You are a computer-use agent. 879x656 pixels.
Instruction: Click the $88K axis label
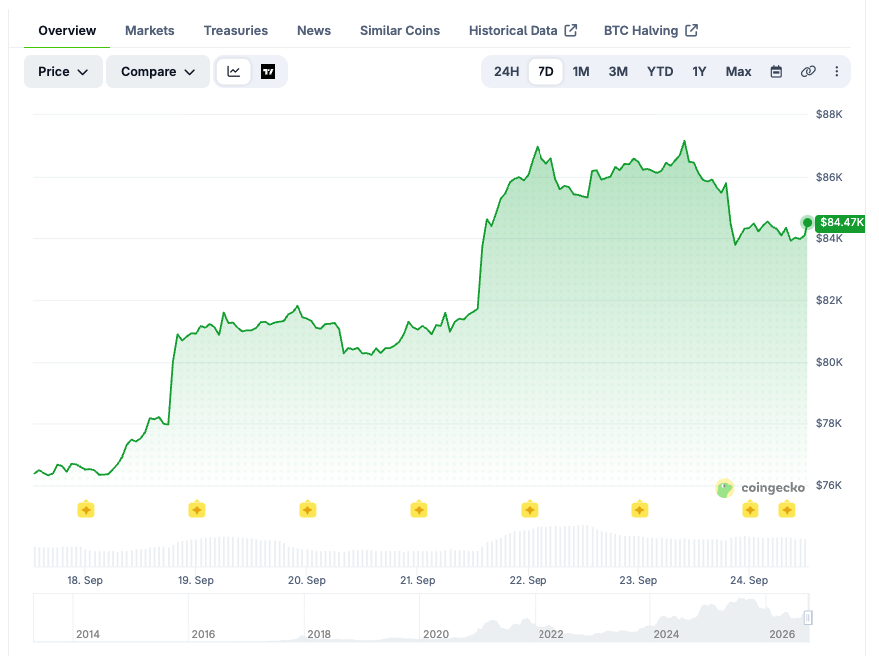tap(829, 114)
